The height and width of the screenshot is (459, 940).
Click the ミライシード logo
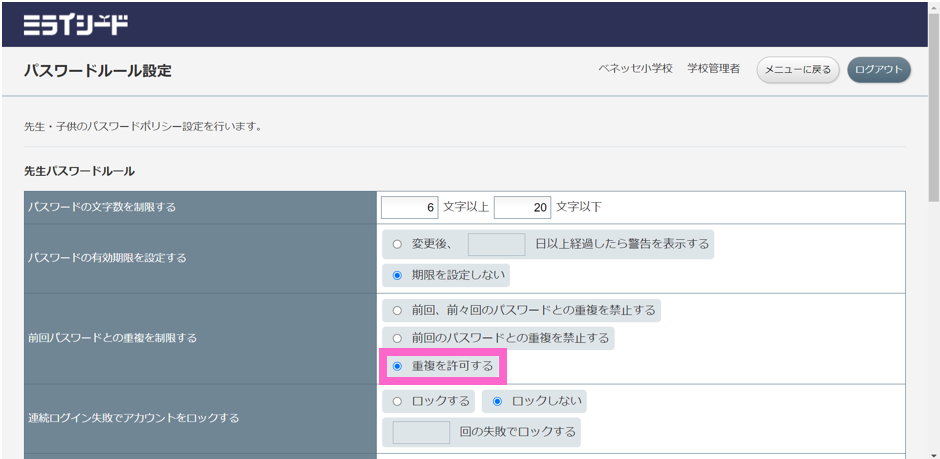click(x=76, y=25)
